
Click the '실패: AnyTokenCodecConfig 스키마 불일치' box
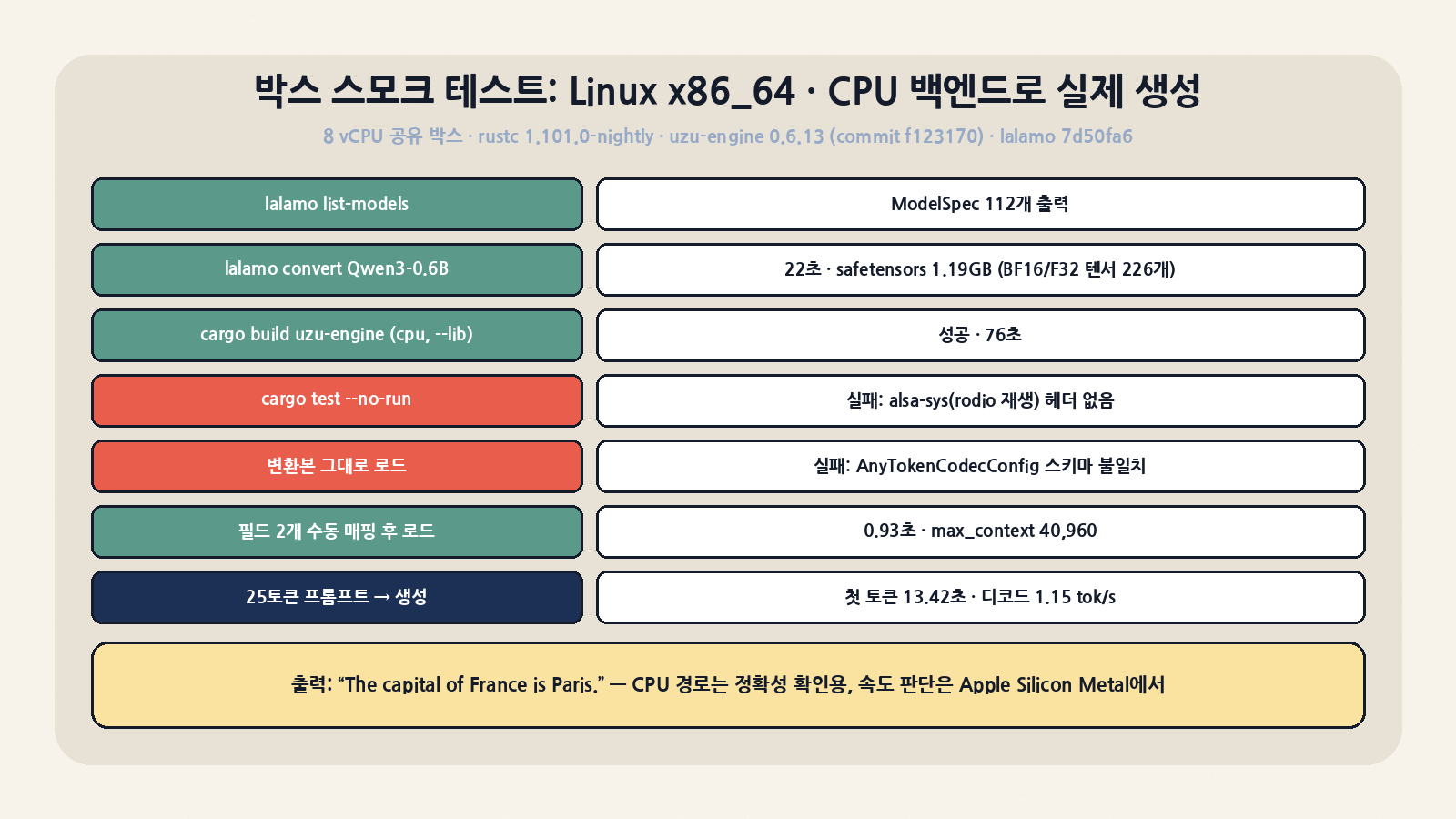pyautogui.click(x=980, y=466)
